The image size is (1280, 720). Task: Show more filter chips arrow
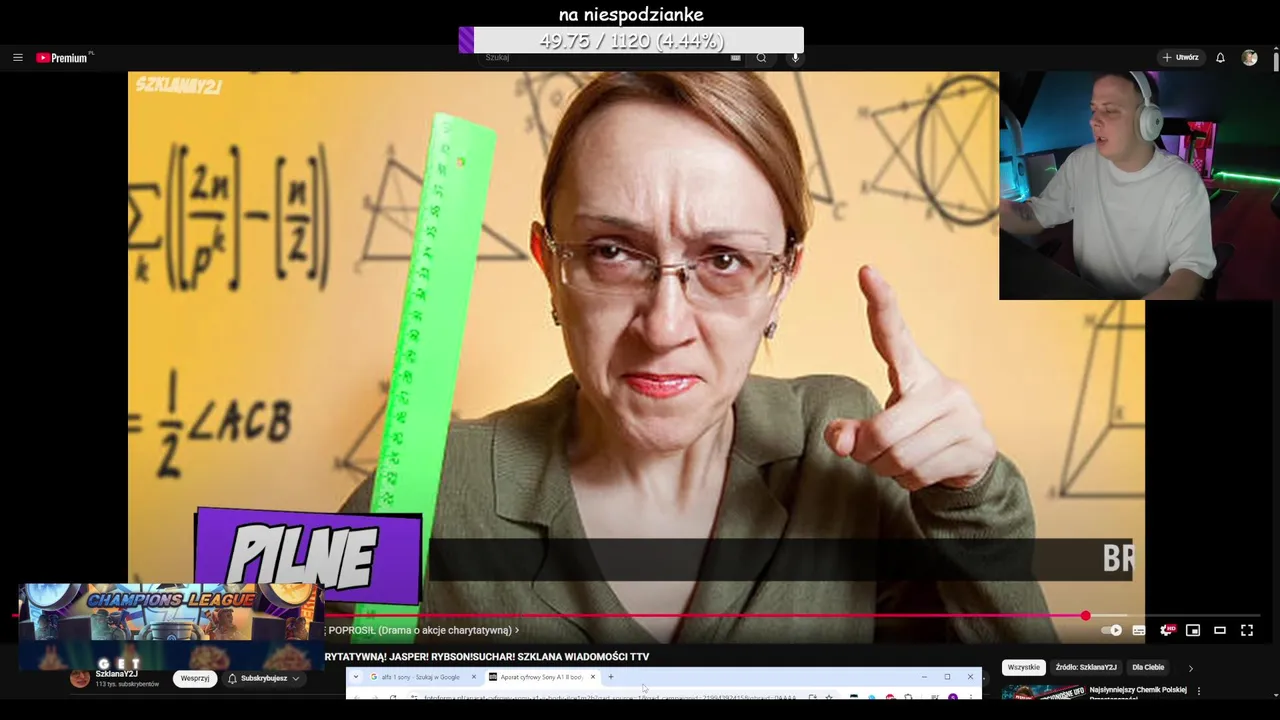[x=1190, y=668]
